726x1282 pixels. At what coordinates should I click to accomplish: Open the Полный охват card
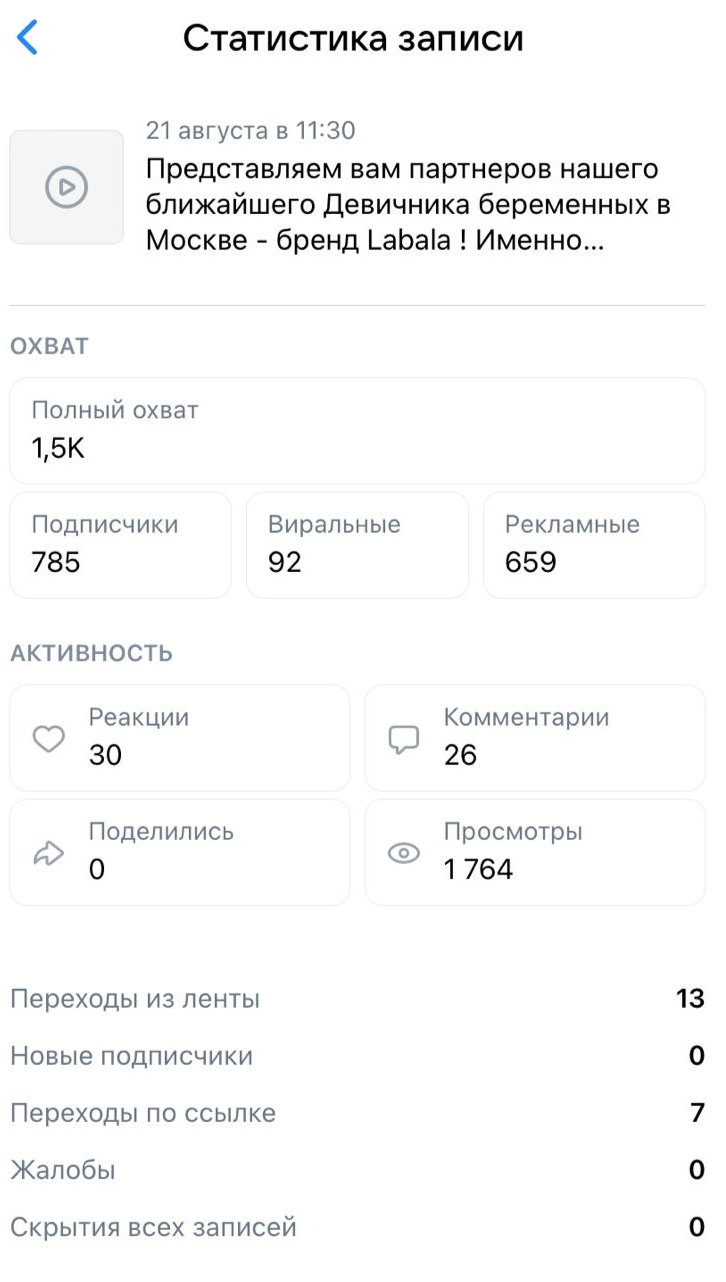(x=357, y=430)
